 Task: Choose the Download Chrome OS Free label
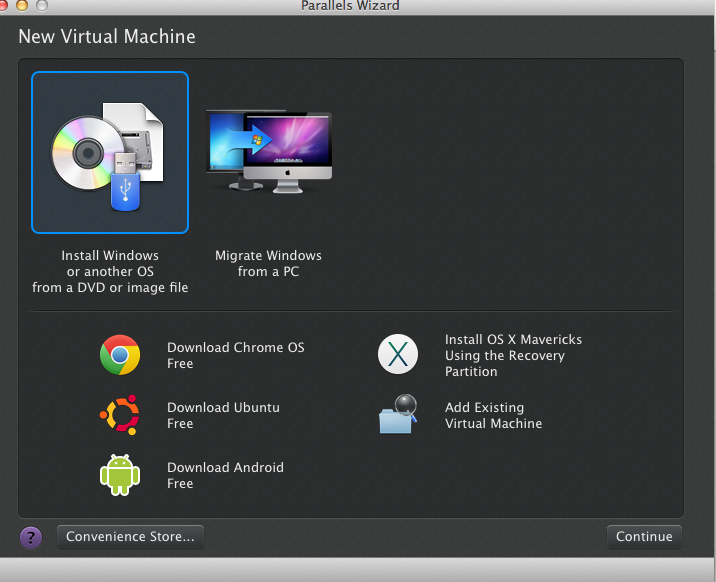[235, 355]
